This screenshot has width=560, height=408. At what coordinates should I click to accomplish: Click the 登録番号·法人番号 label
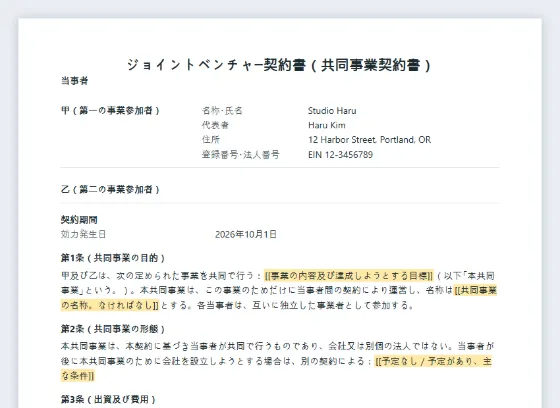(241, 154)
